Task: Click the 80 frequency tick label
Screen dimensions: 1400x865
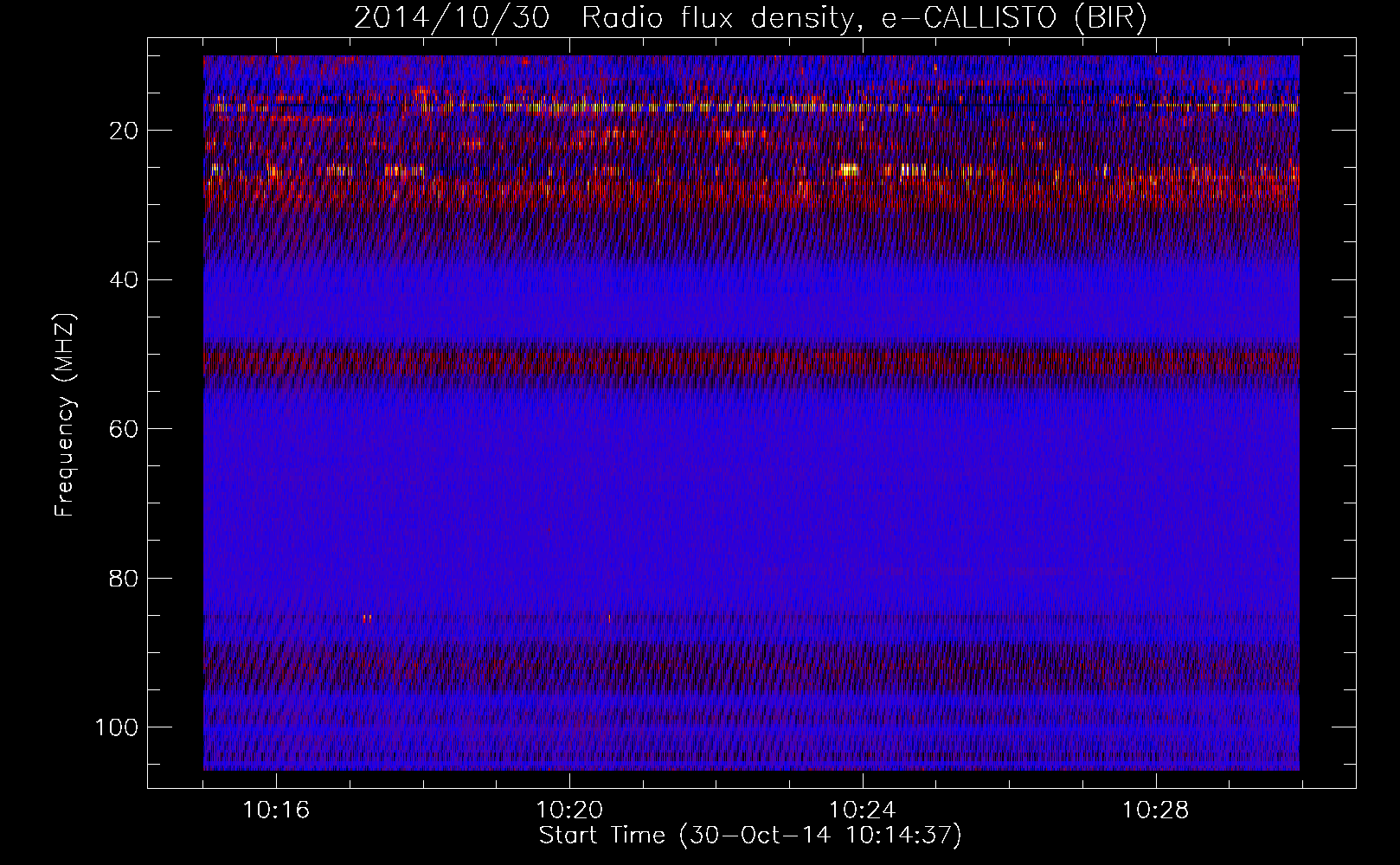Action: coord(124,578)
